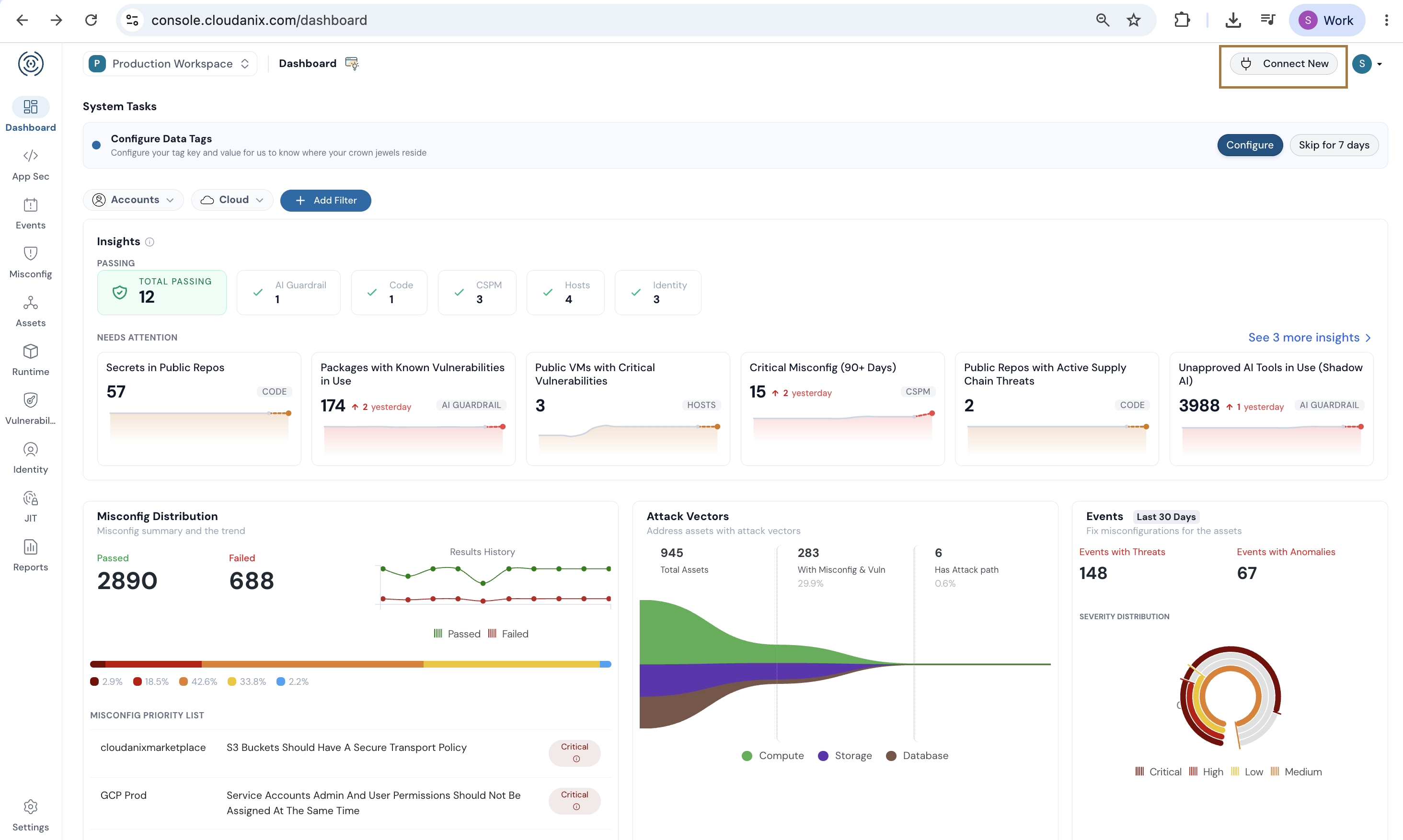Click the dashboard customize icon beside Dashboard title
The height and width of the screenshot is (840, 1403).
[x=352, y=63]
